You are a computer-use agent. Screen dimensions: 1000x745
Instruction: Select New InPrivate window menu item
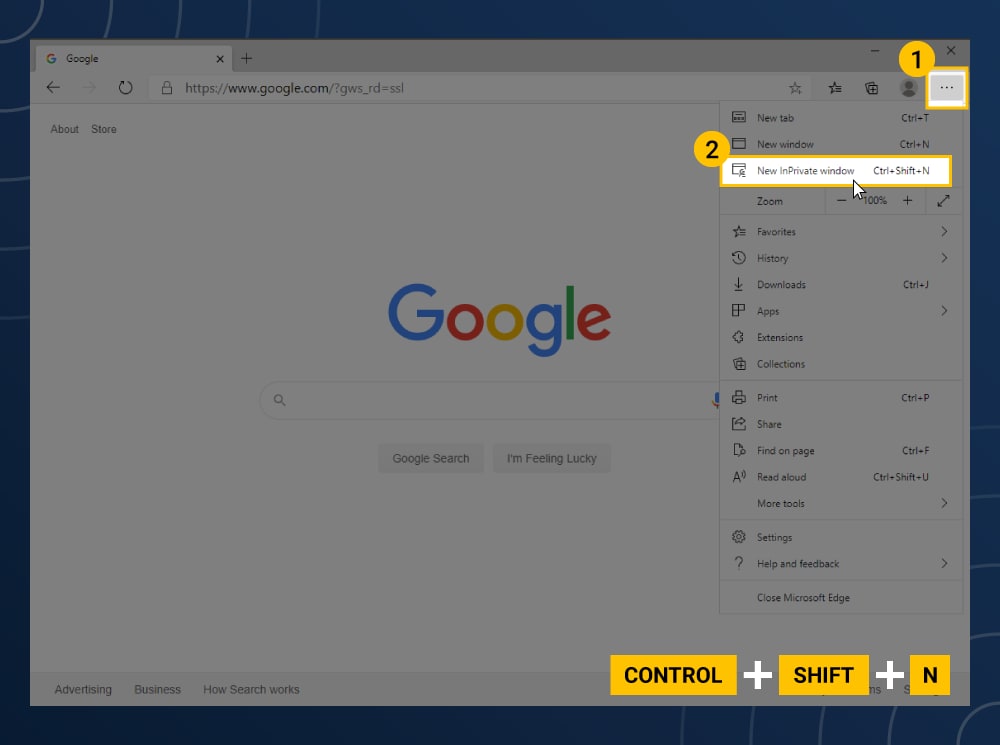[x=835, y=170]
